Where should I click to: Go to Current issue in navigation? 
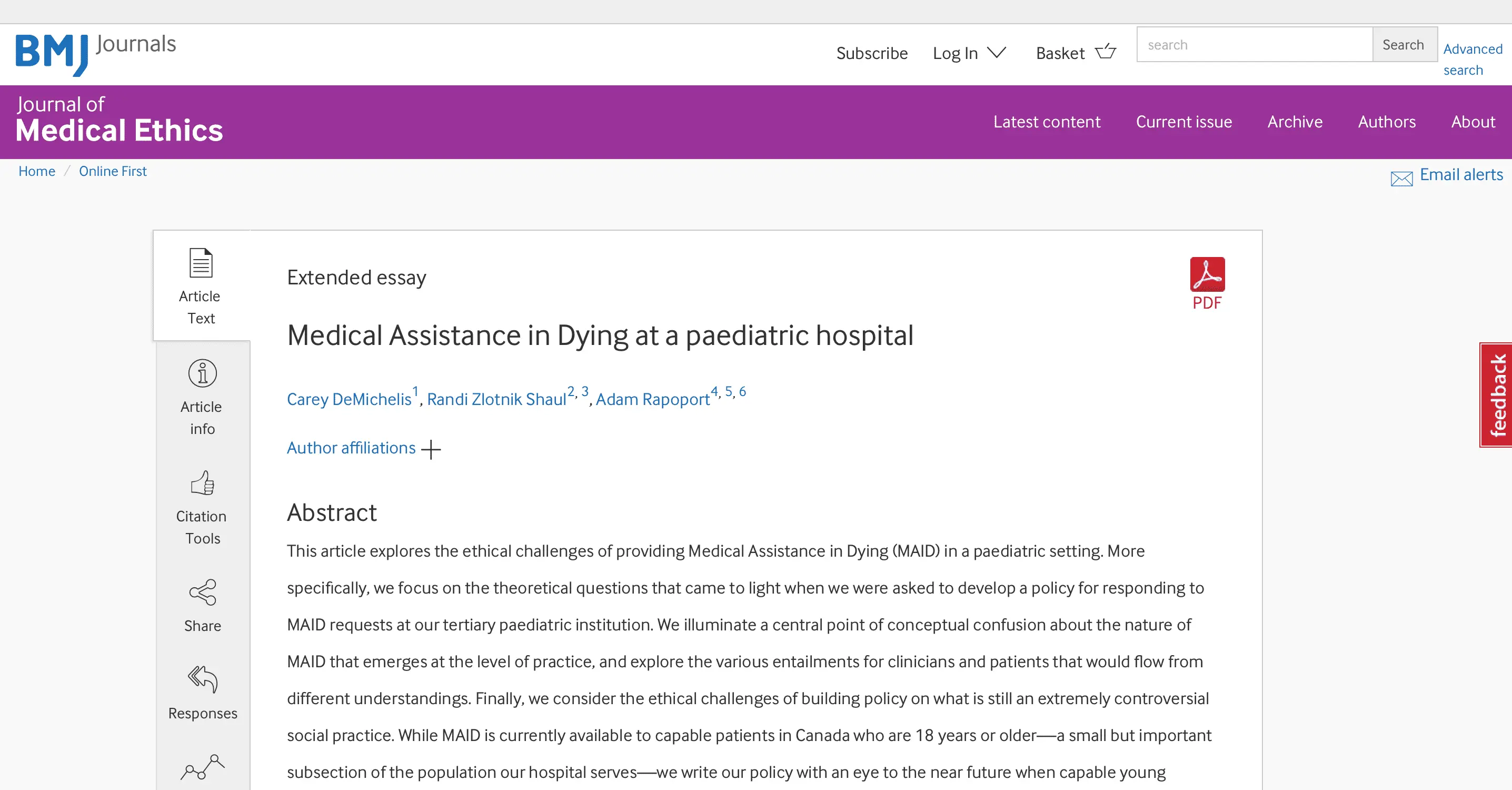1183,122
